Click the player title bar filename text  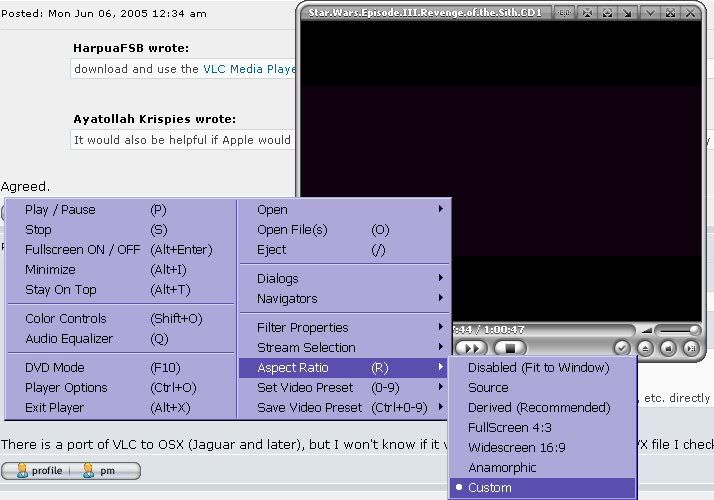pyautogui.click(x=424, y=13)
